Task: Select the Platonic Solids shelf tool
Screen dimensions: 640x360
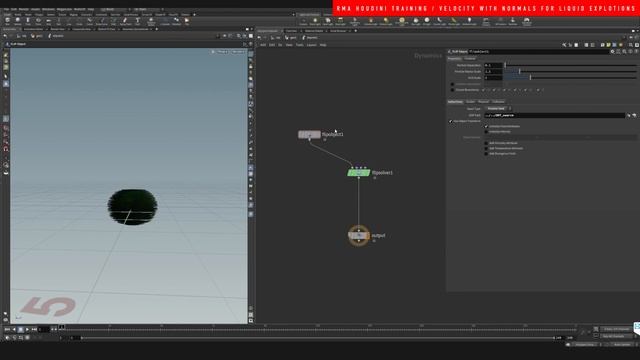Action: 151,21
